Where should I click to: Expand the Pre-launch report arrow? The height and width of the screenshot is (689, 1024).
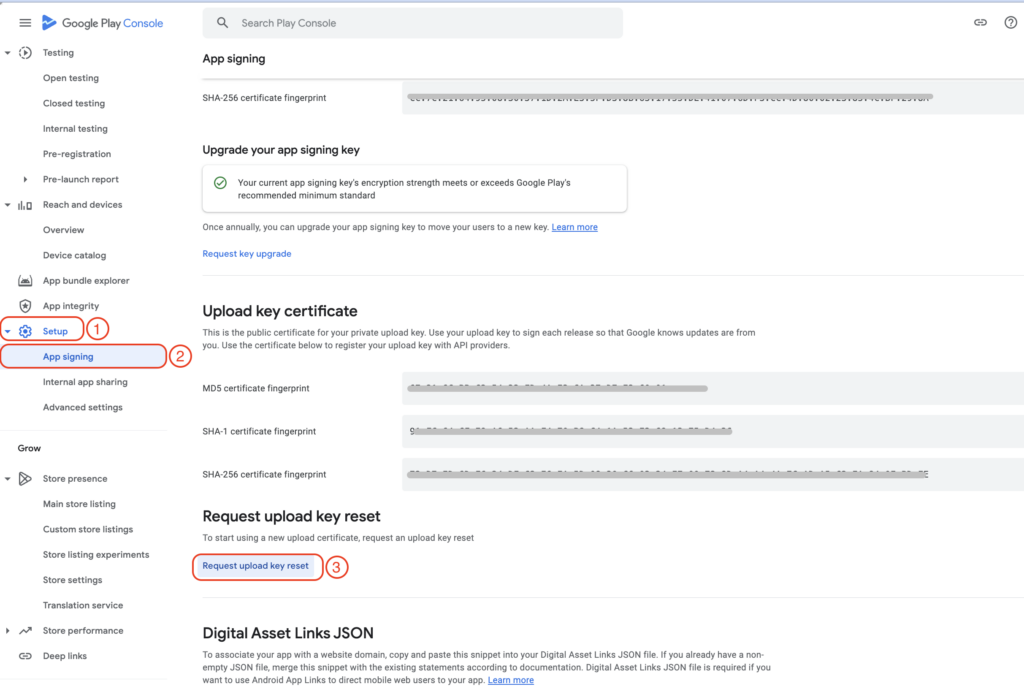tap(25, 180)
